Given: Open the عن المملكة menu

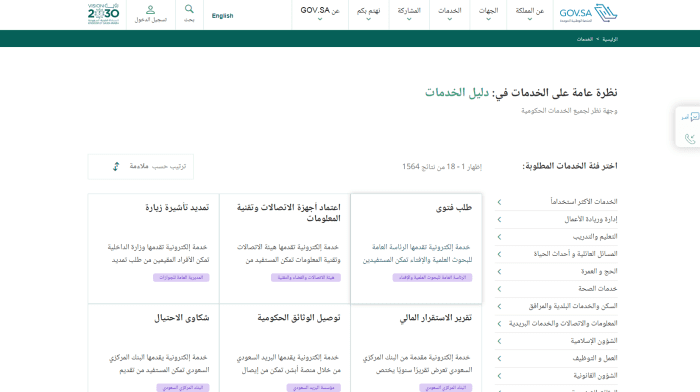Looking at the screenshot, I should (x=529, y=14).
